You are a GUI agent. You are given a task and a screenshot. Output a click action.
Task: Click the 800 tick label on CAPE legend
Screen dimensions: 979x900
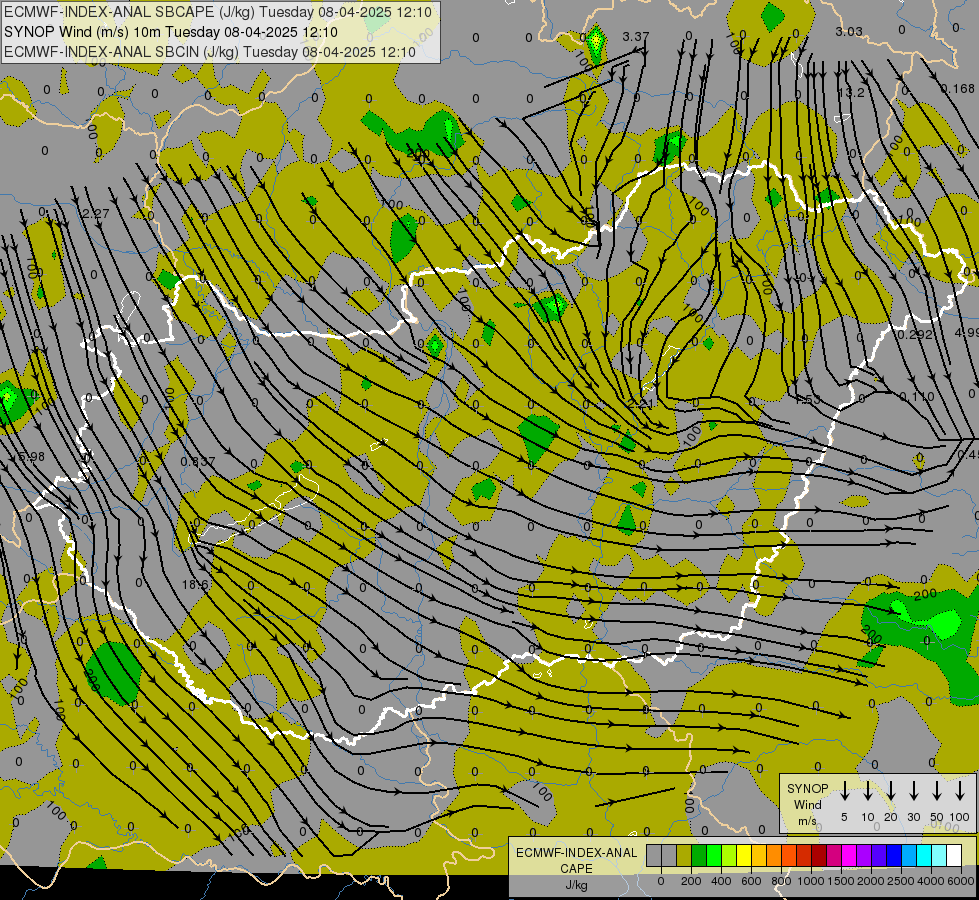781,881
